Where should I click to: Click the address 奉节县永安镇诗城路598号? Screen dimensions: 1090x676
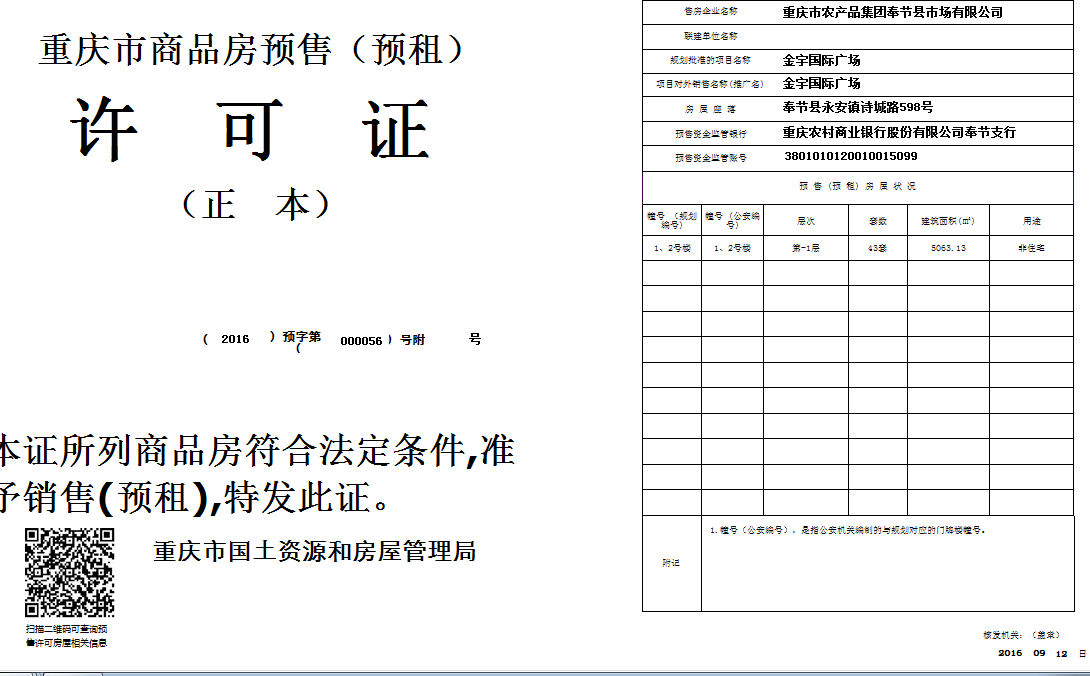click(x=857, y=108)
